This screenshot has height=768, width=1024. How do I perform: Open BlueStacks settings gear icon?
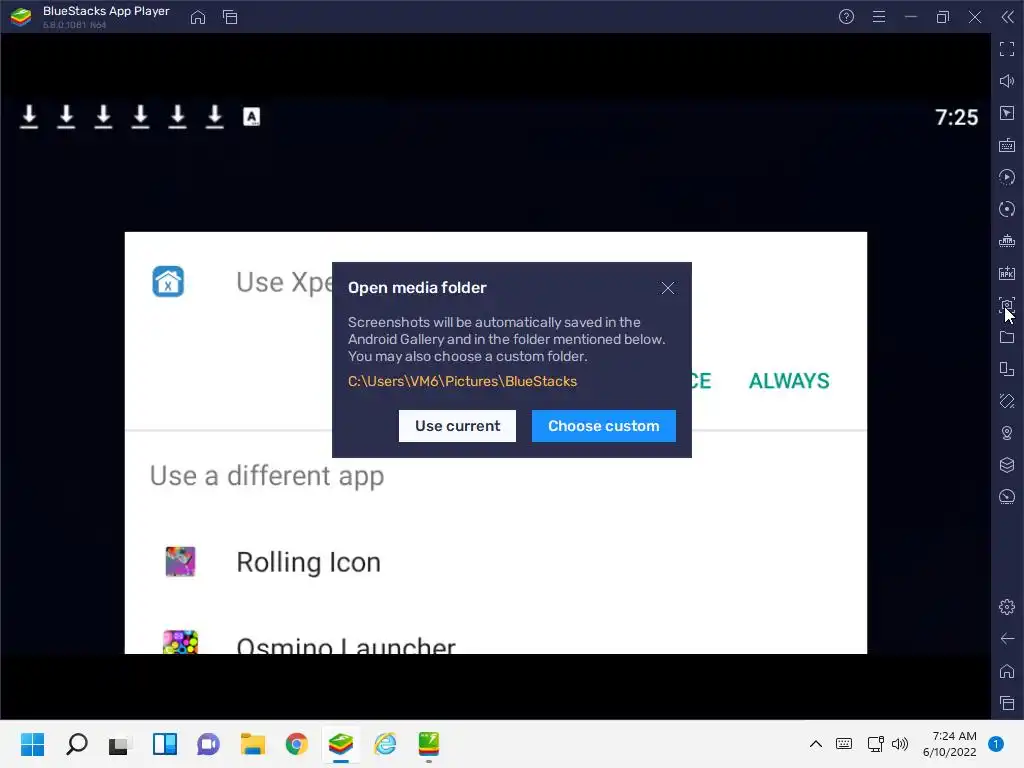click(x=1007, y=607)
